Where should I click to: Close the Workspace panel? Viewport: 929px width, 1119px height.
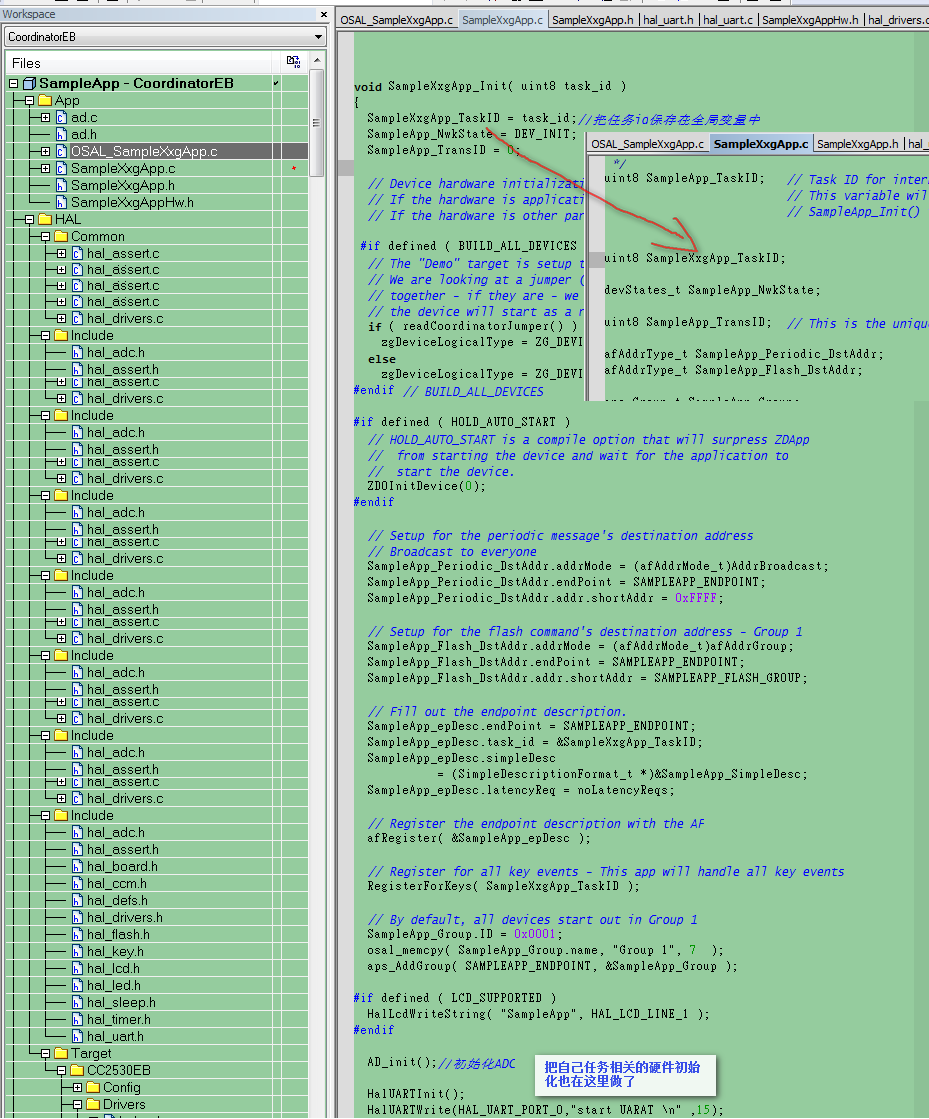click(324, 14)
